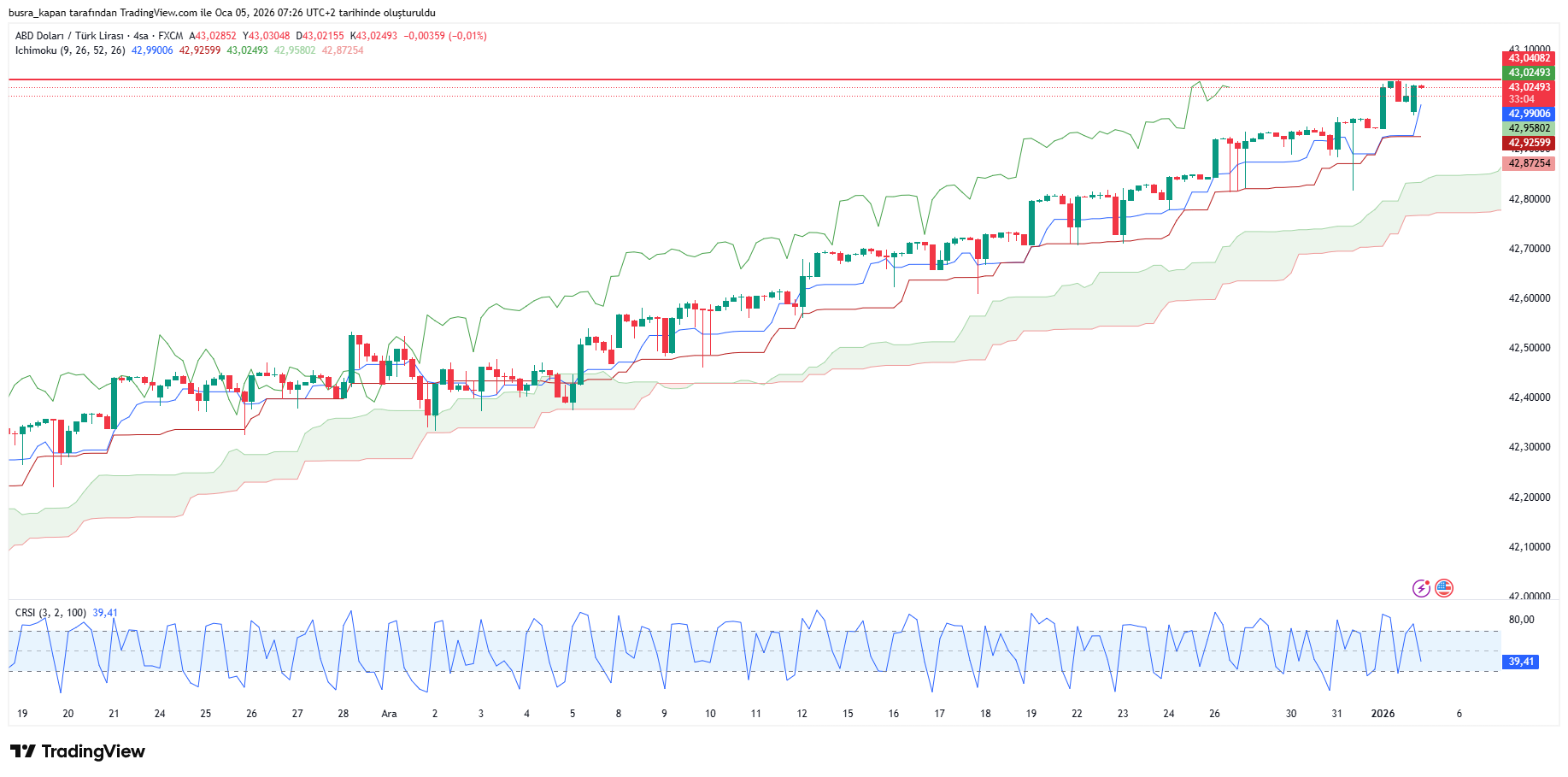
Task: Click the 80,00 level on CRSI axis
Action: pyautogui.click(x=1521, y=620)
